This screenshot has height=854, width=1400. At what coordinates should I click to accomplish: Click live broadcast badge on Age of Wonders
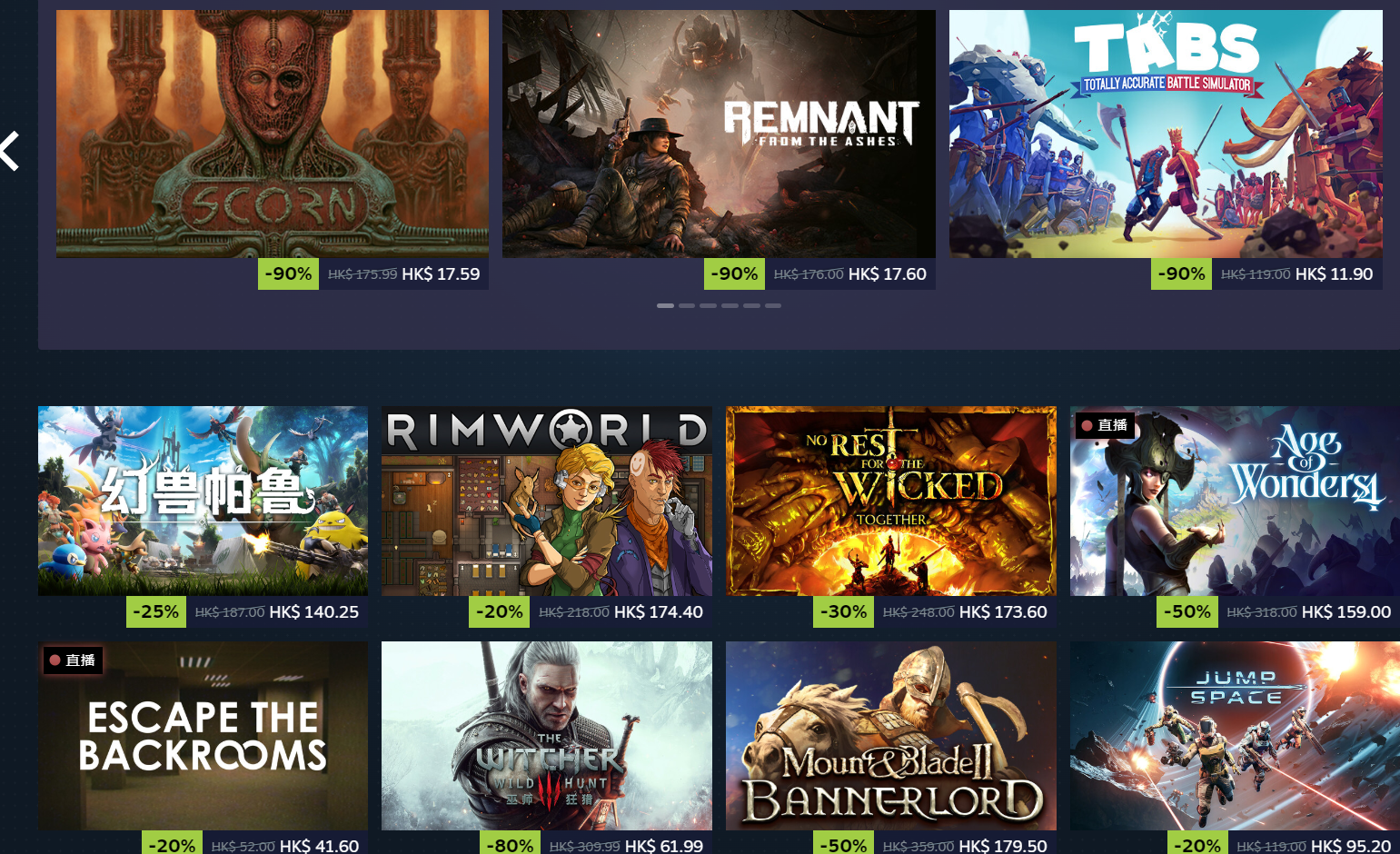(x=1105, y=425)
